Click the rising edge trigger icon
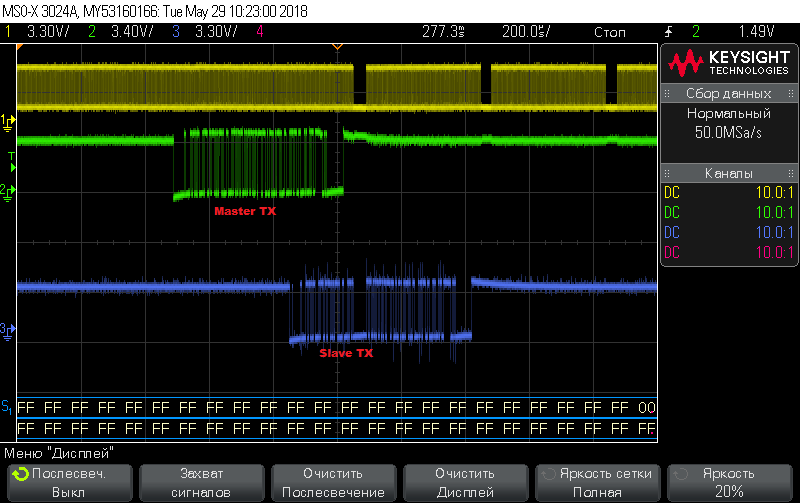The height and width of the screenshot is (503, 800). [x=669, y=32]
